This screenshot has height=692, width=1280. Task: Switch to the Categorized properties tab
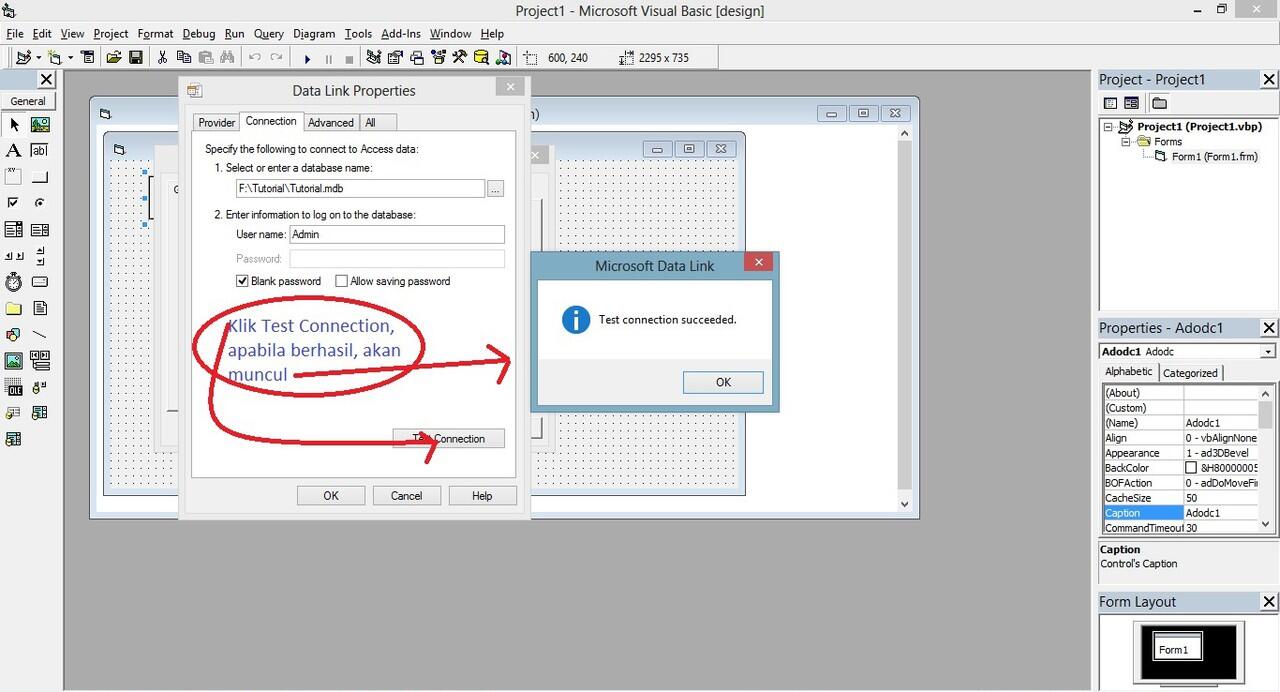click(x=1190, y=373)
